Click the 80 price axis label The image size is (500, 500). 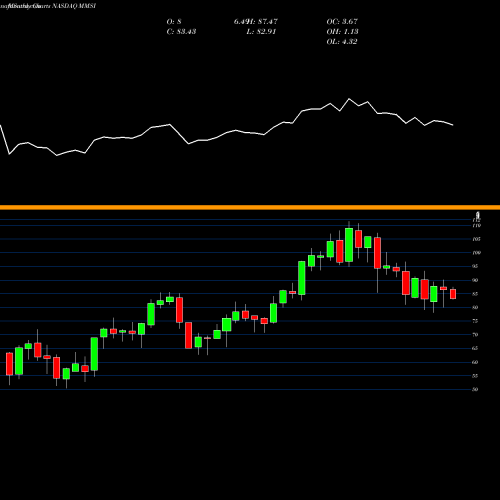point(475,307)
